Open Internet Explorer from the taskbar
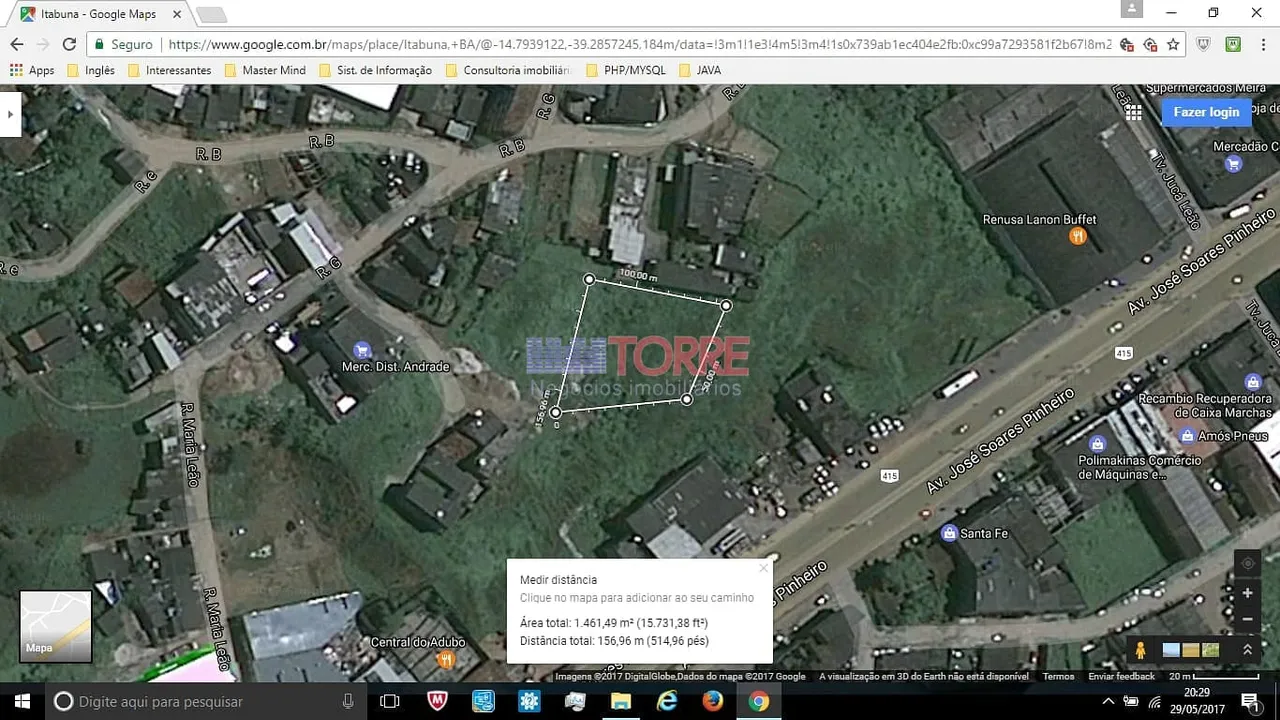 [666, 701]
